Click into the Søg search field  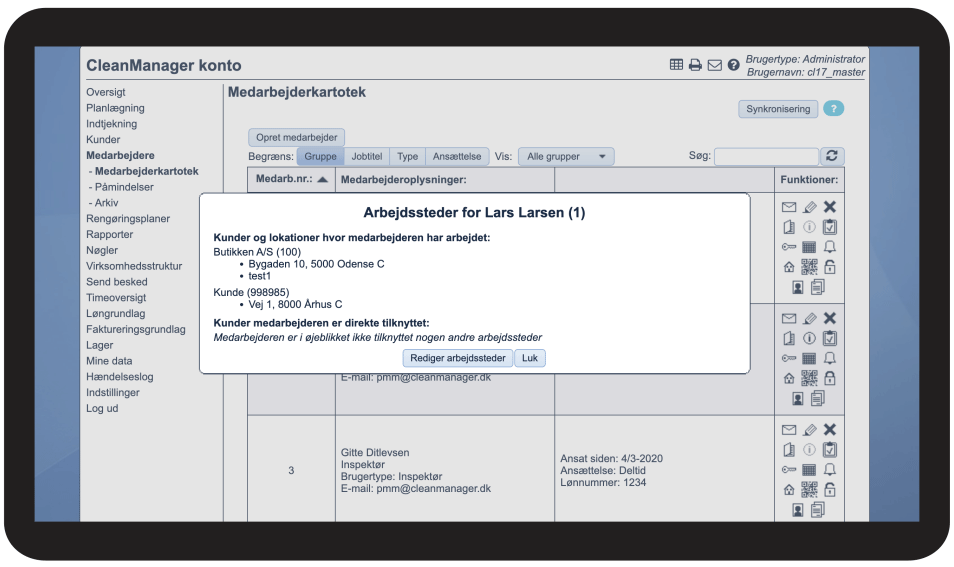(766, 156)
